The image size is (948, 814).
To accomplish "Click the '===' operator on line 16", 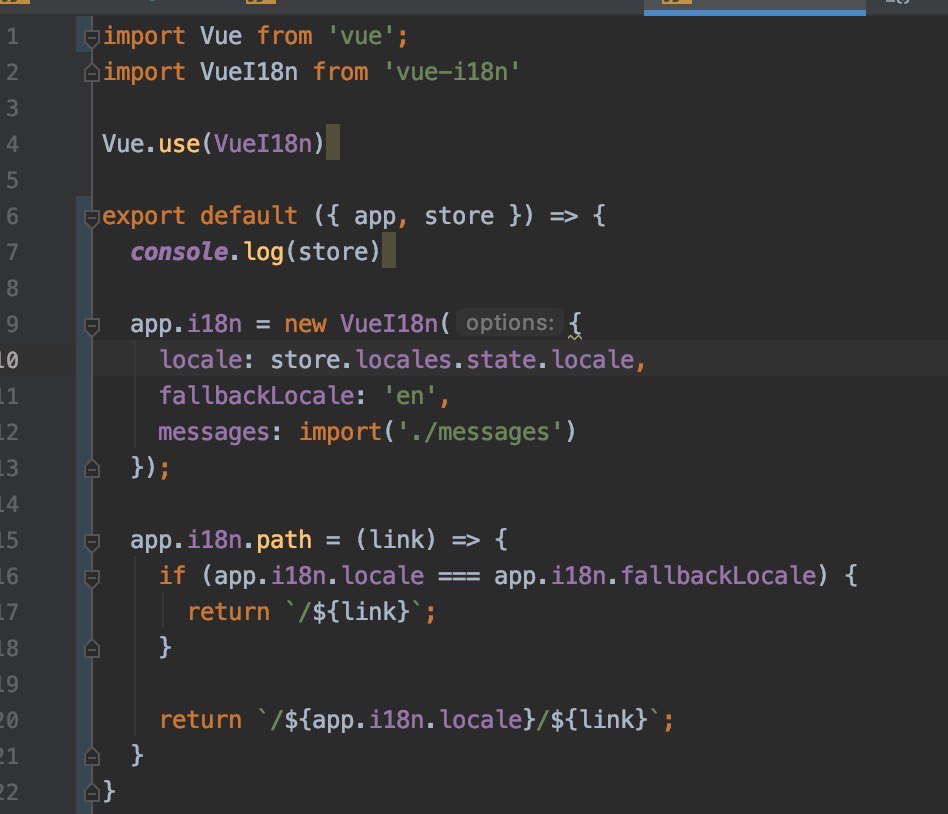I will point(459,576).
